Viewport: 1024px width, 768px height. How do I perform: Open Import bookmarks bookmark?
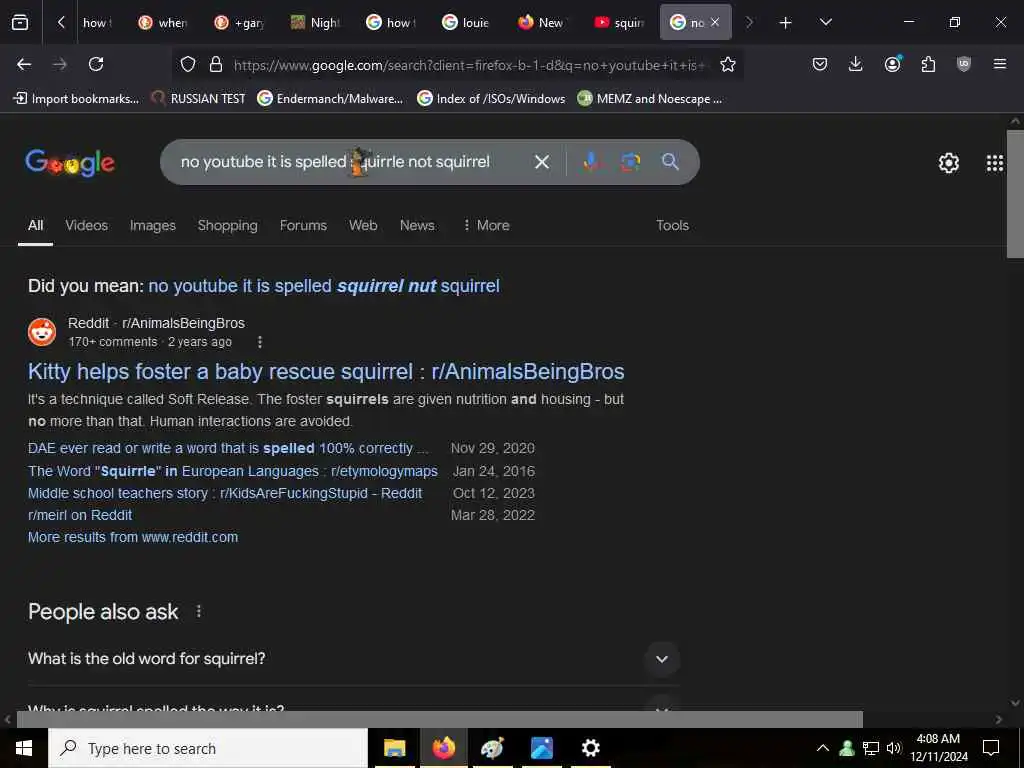76,99
